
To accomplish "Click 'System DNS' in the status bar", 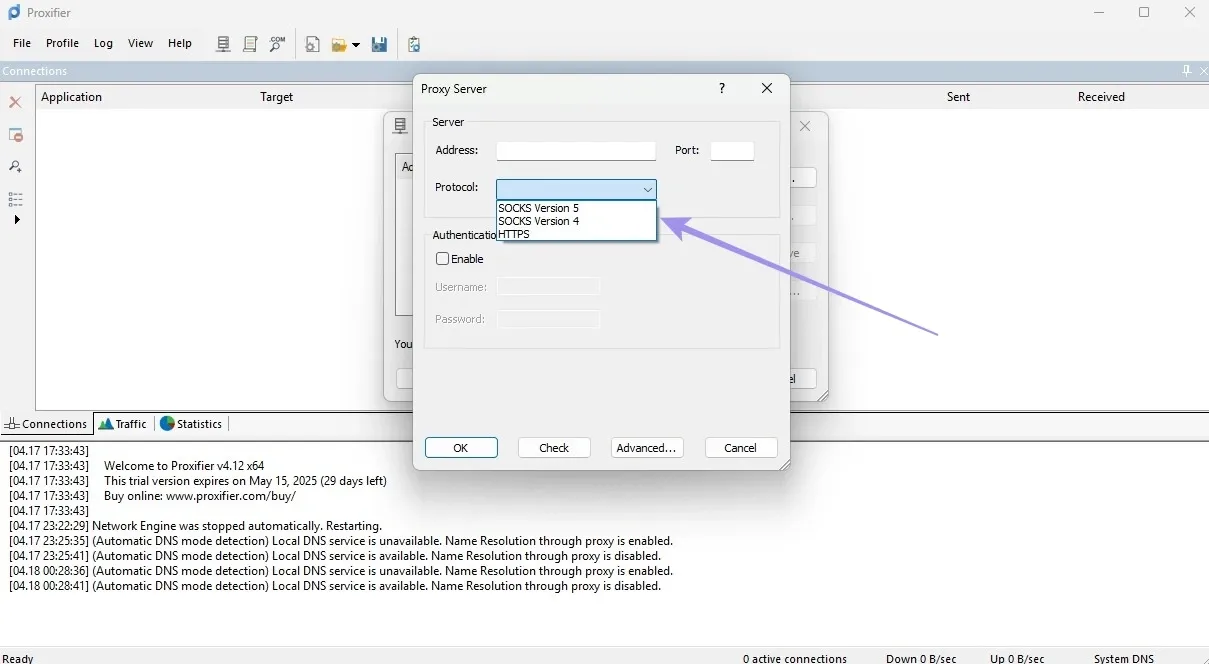I will 1124,658.
